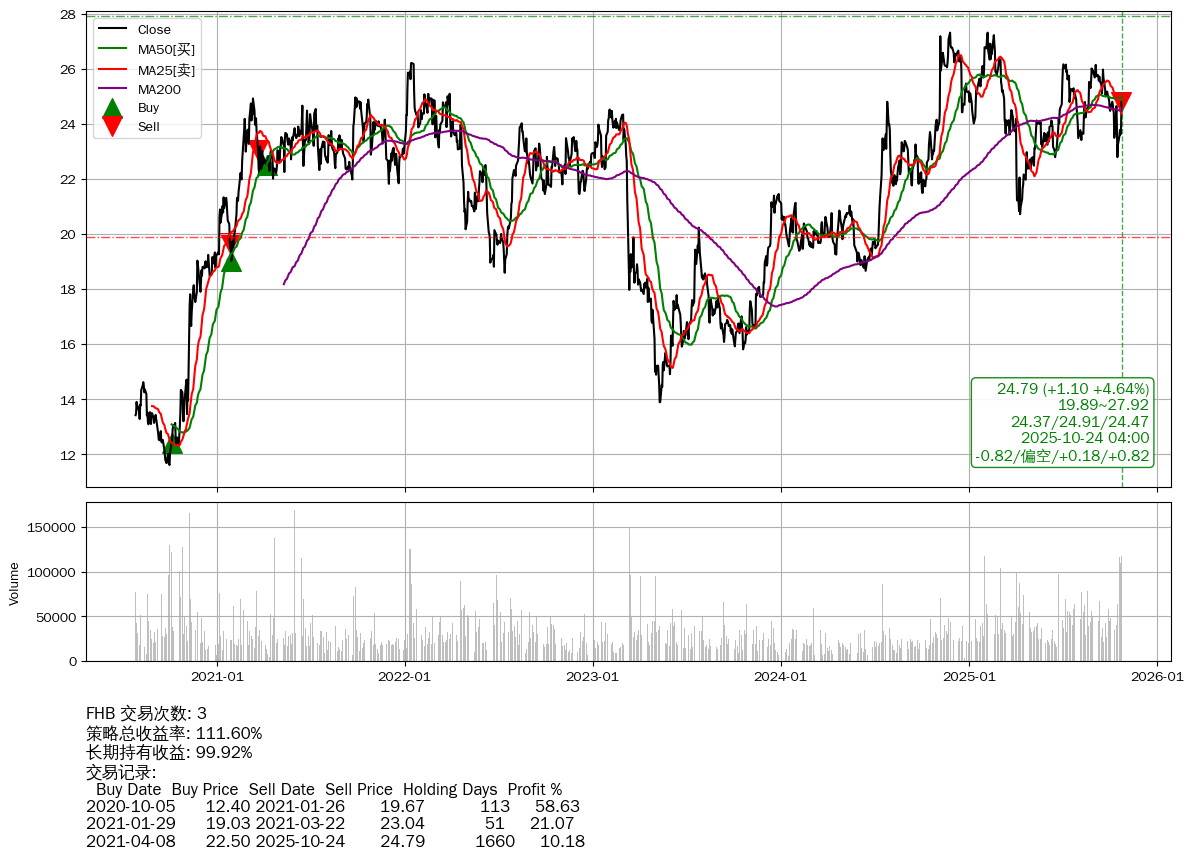Click the red Sell marker near price 20
1194x859 pixels.
230,240
